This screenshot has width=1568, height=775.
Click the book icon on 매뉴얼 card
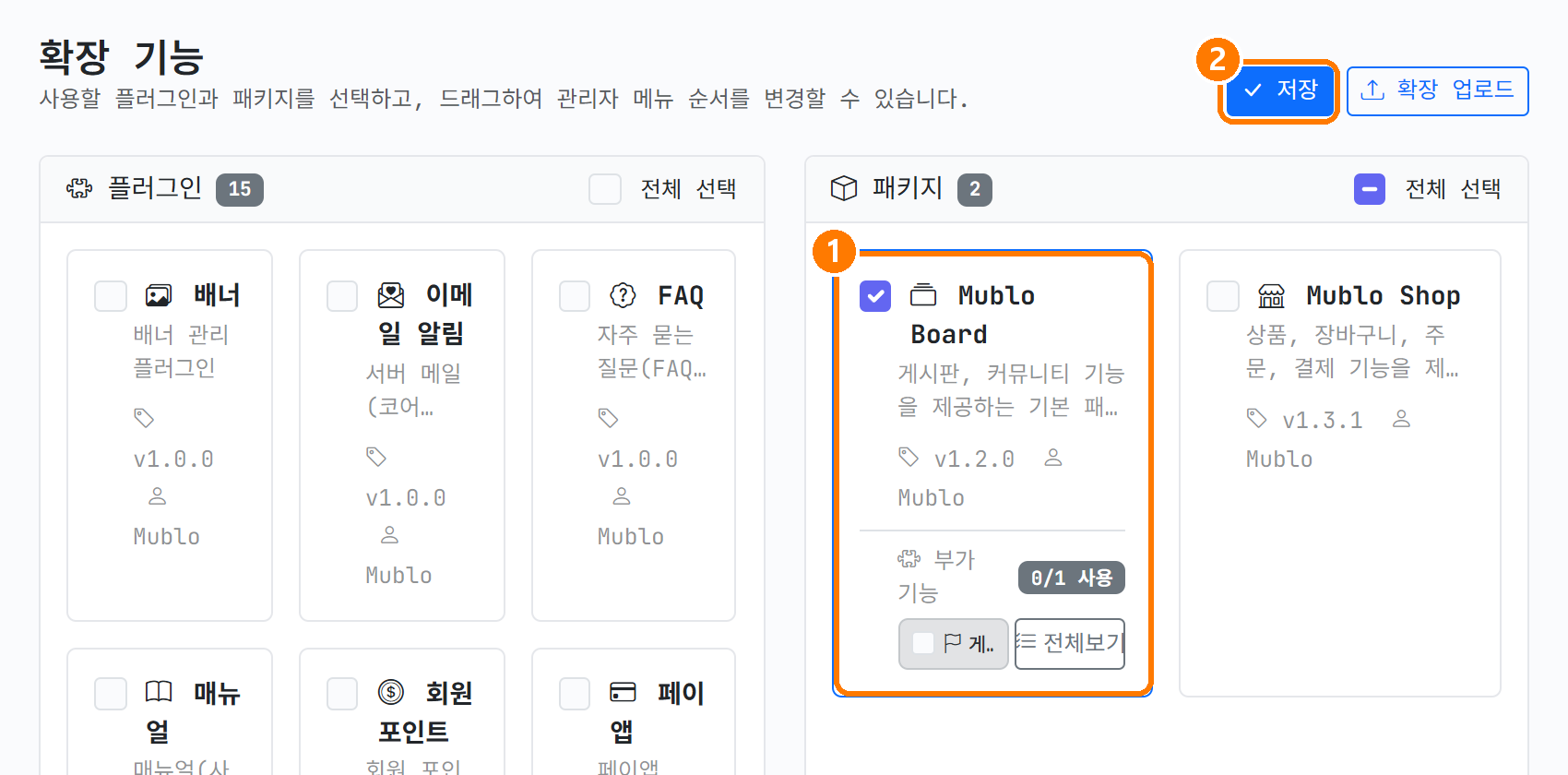159,692
